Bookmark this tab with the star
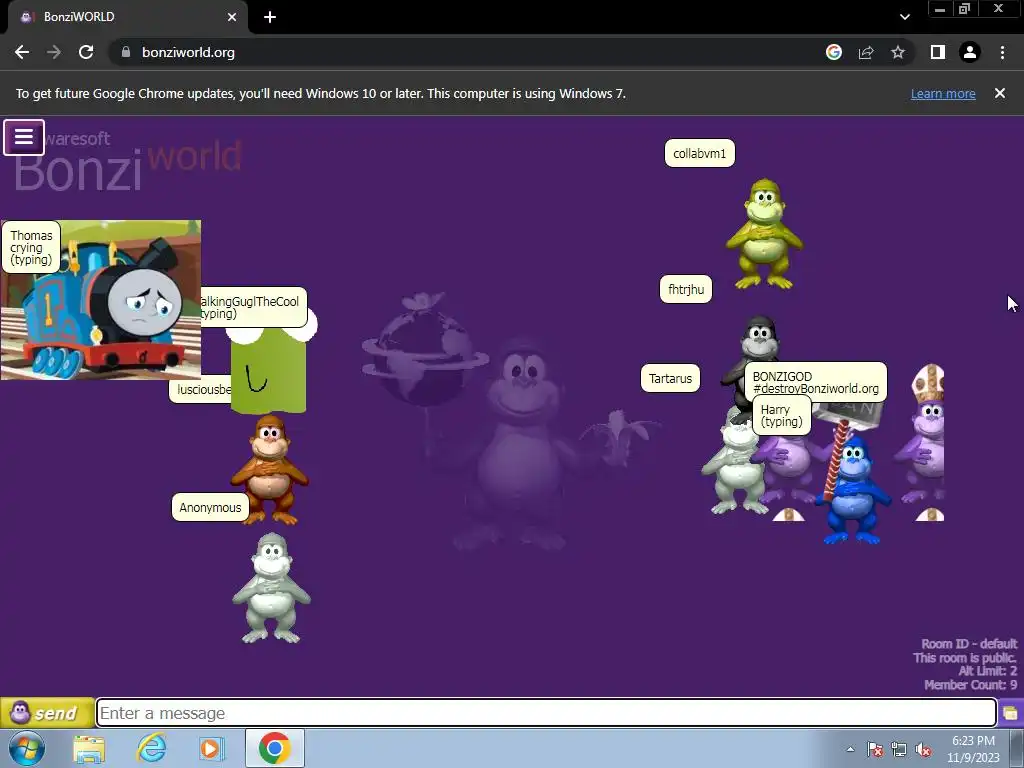Viewport: 1024px width, 768px height. click(898, 52)
